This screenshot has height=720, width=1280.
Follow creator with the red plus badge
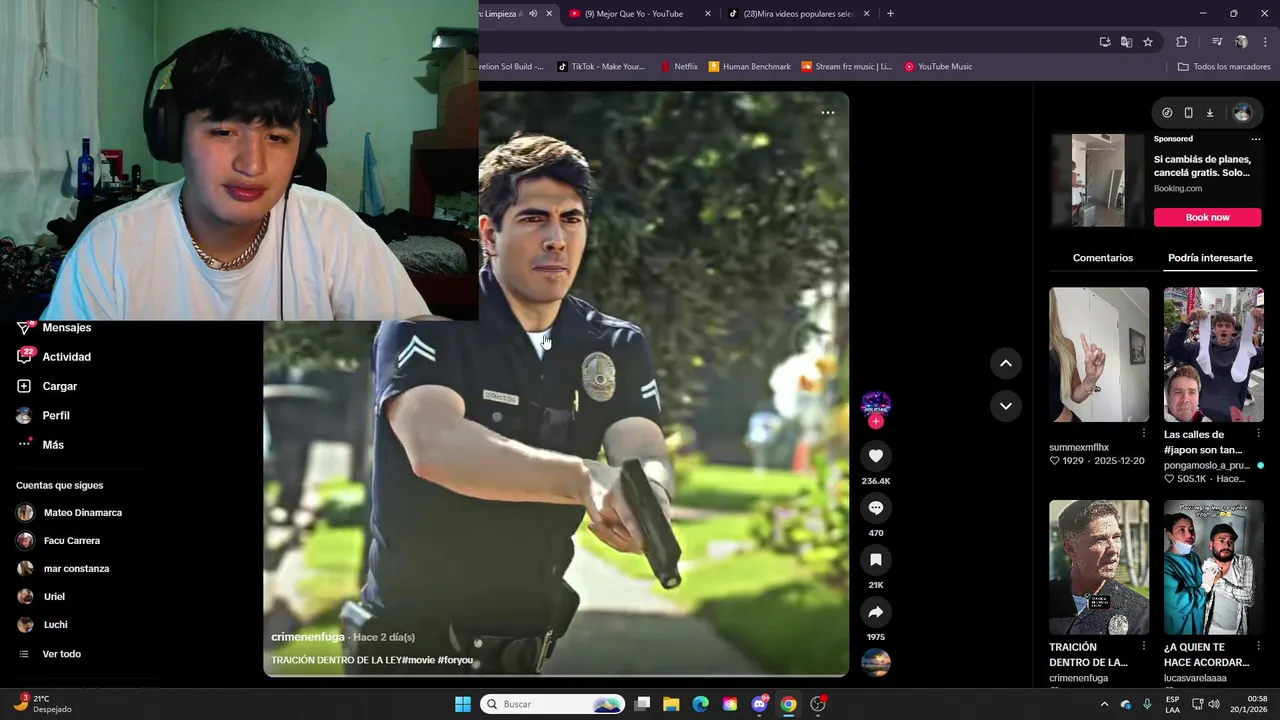click(x=876, y=422)
